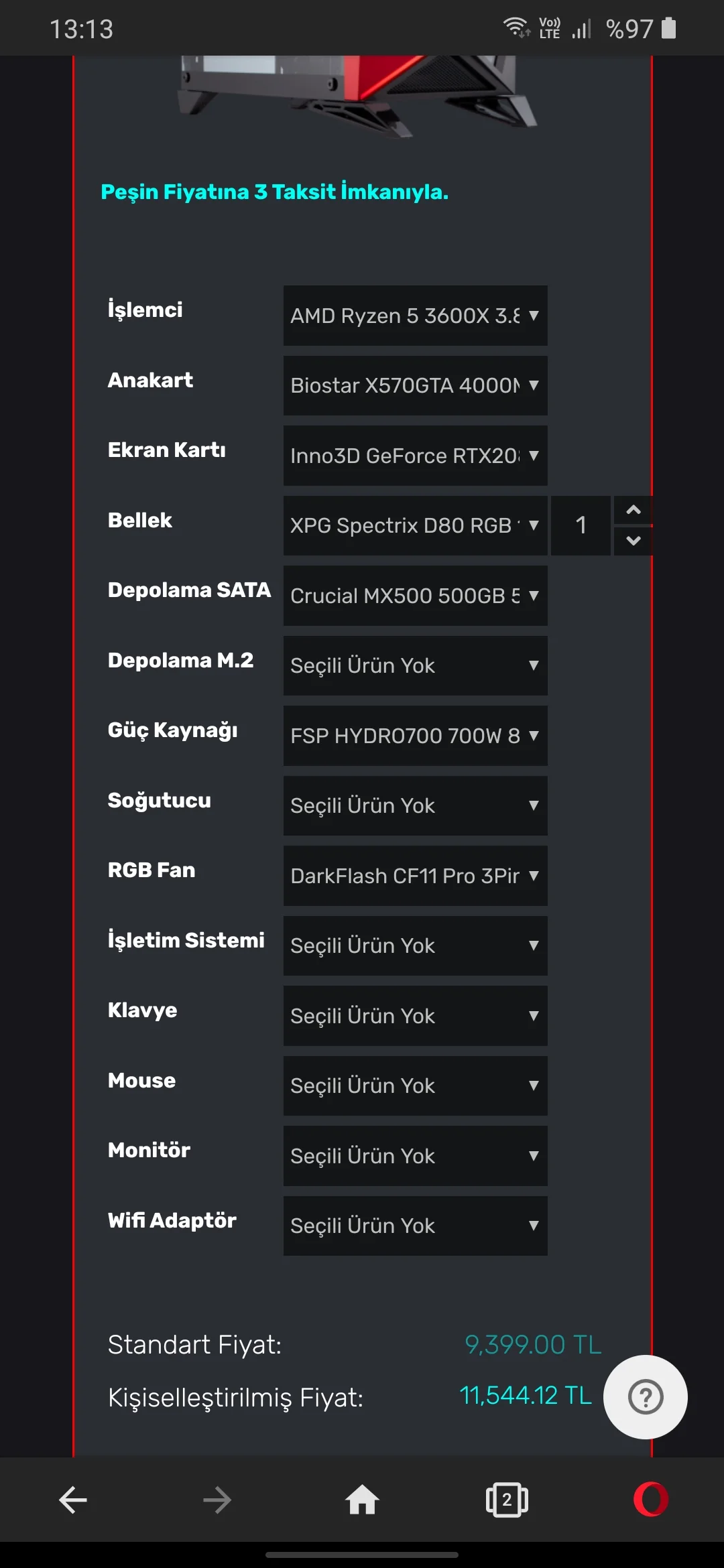The width and height of the screenshot is (724, 1568).
Task: Tap the help question mark bubble
Action: tap(646, 1397)
